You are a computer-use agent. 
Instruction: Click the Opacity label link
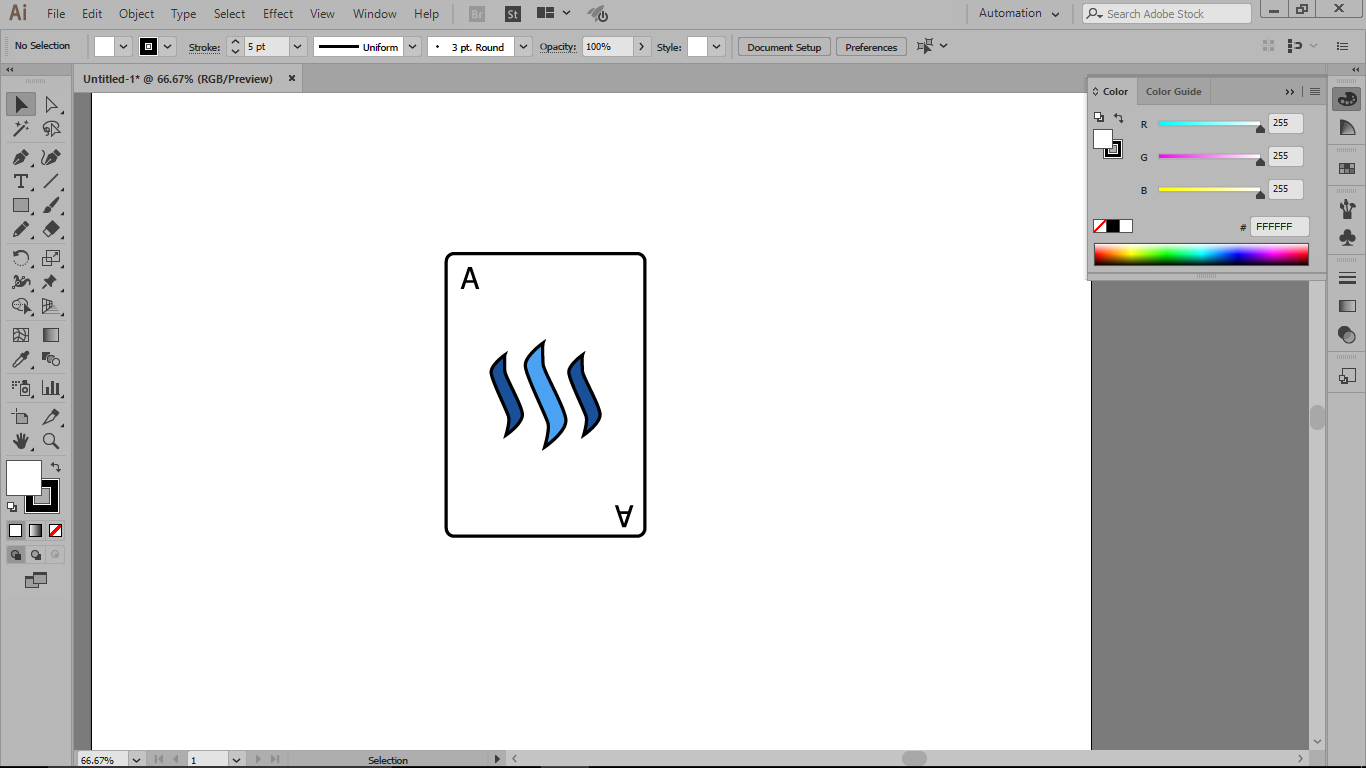[558, 47]
